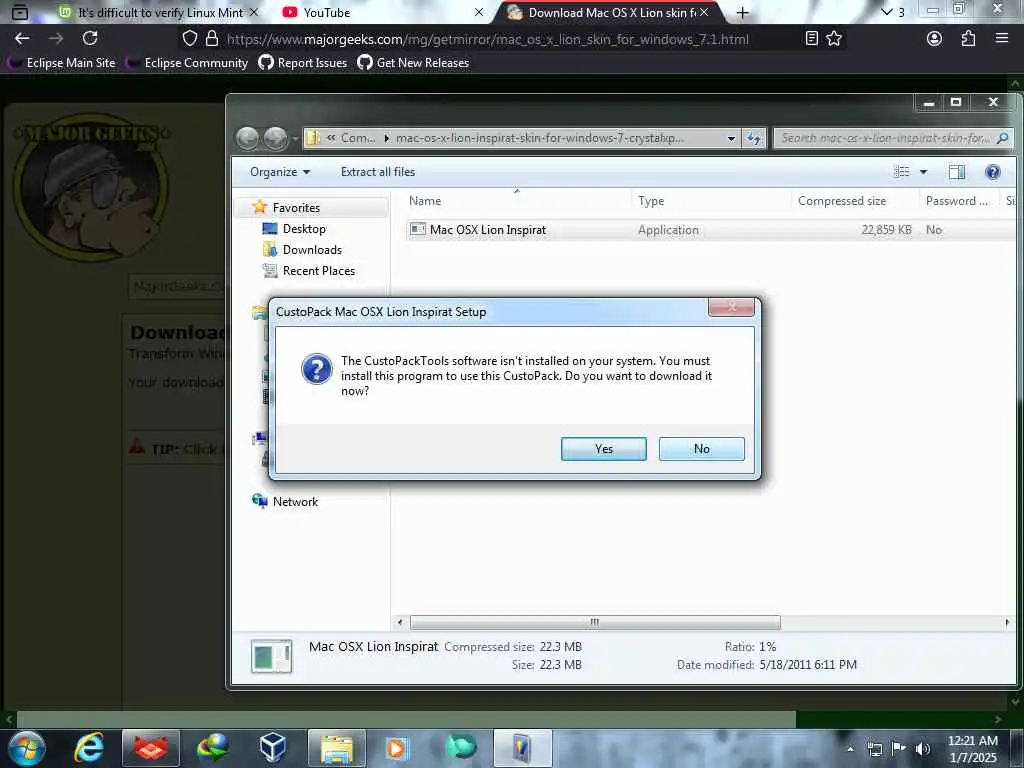This screenshot has width=1024, height=768.
Task: Open the browser account icon
Action: pos(935,39)
